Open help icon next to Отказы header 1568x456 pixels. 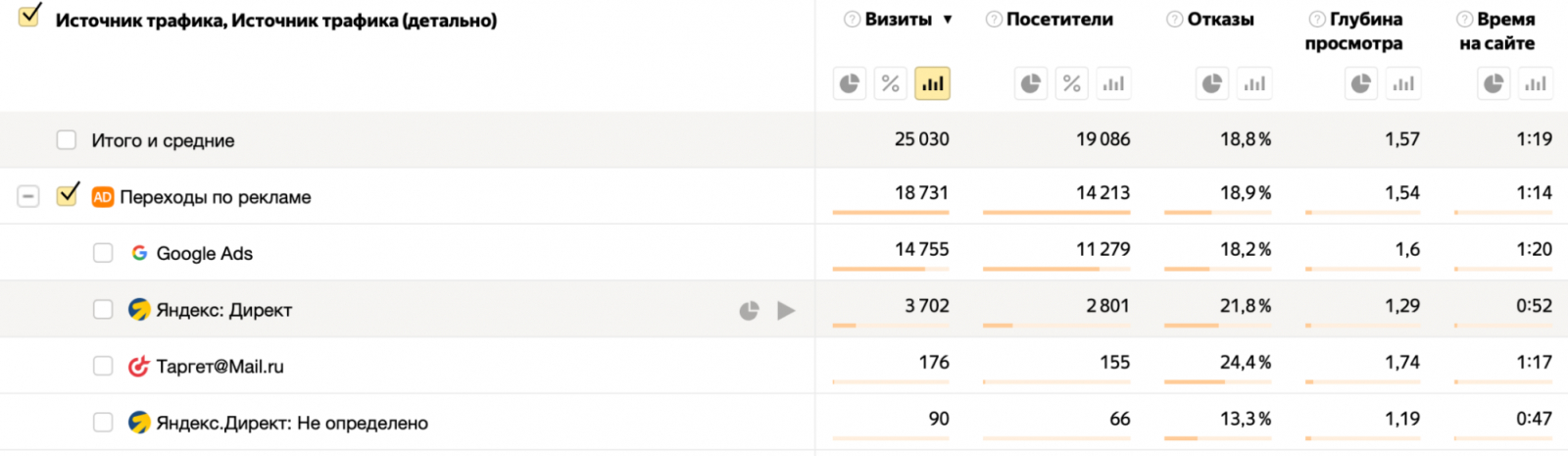pos(1174,20)
